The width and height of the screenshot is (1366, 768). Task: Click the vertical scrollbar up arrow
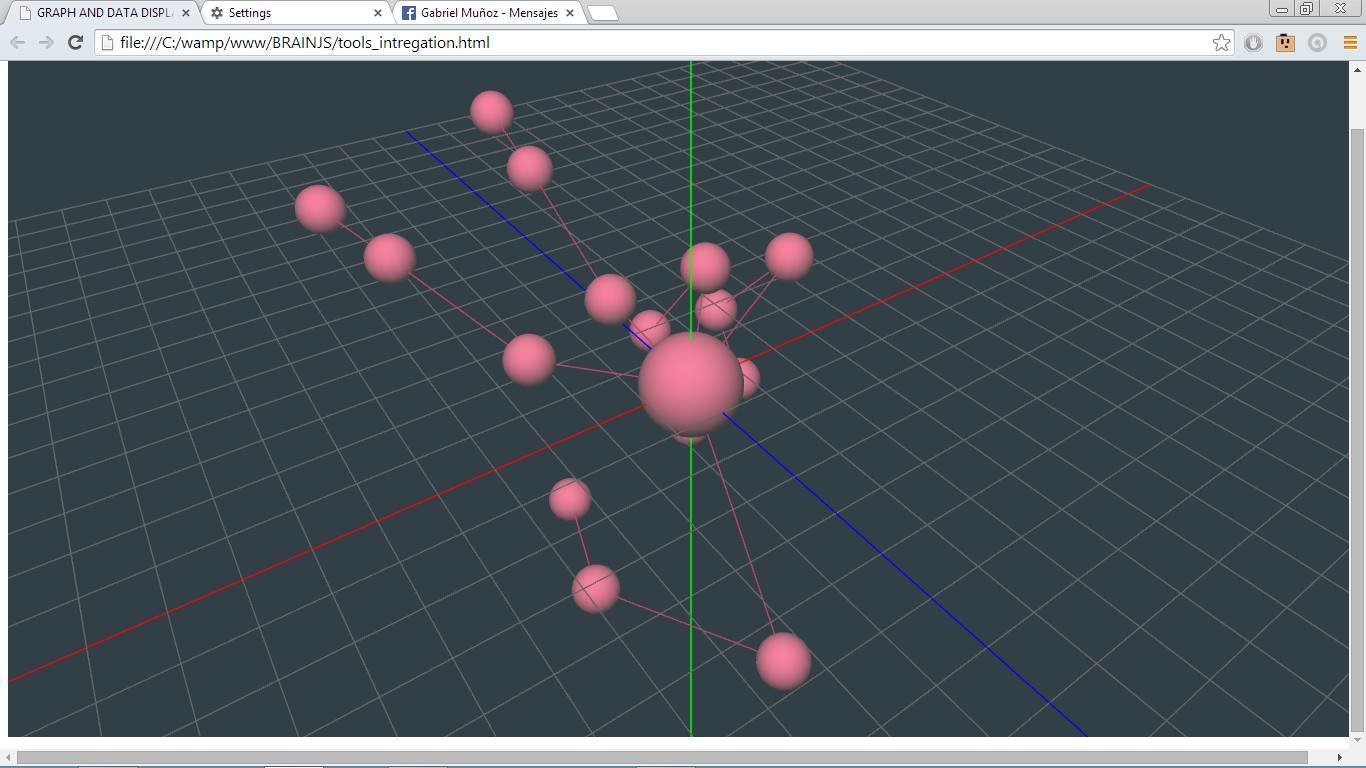(1357, 69)
